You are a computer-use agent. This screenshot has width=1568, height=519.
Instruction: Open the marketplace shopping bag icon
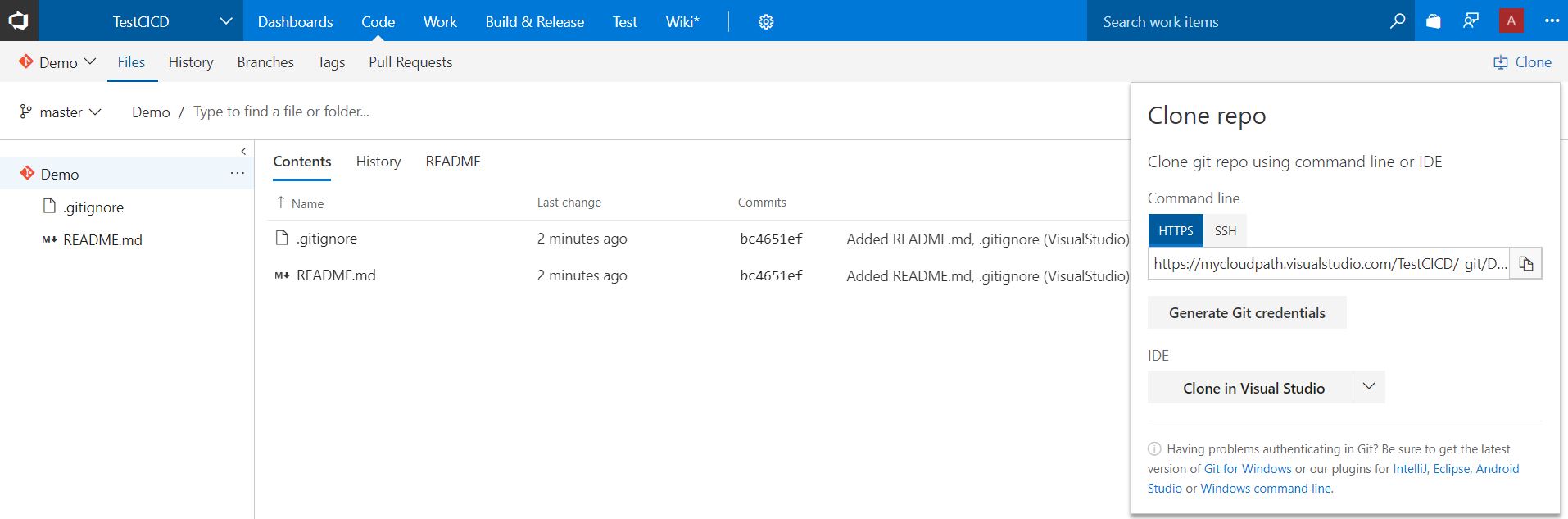1434,21
